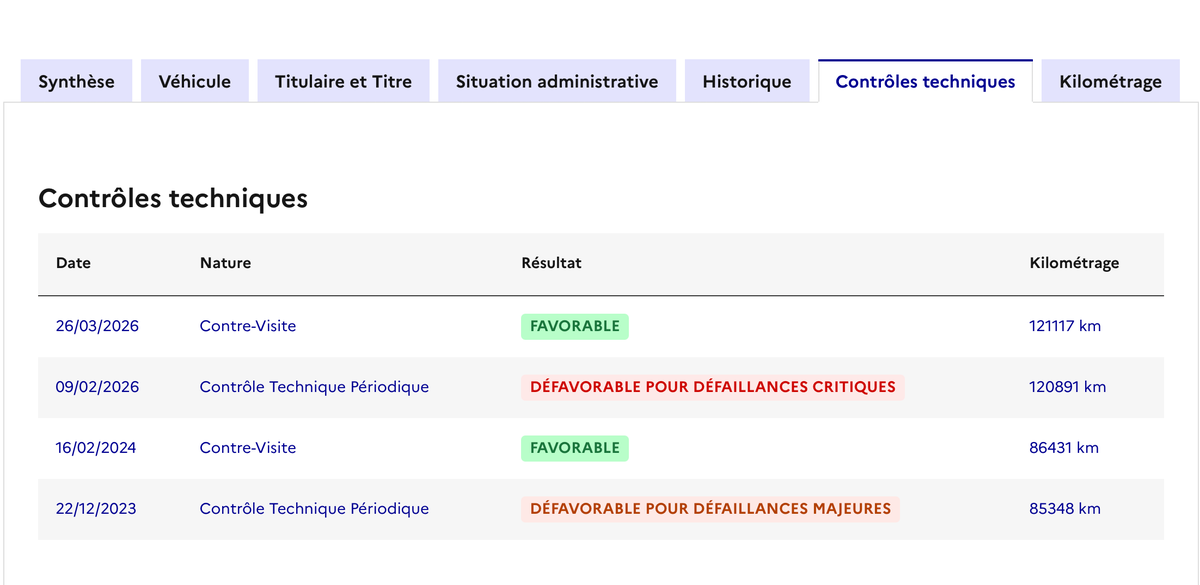This screenshot has height=585, width=1200.
Task: Select the Titulaire et Titre tab
Action: [x=343, y=82]
